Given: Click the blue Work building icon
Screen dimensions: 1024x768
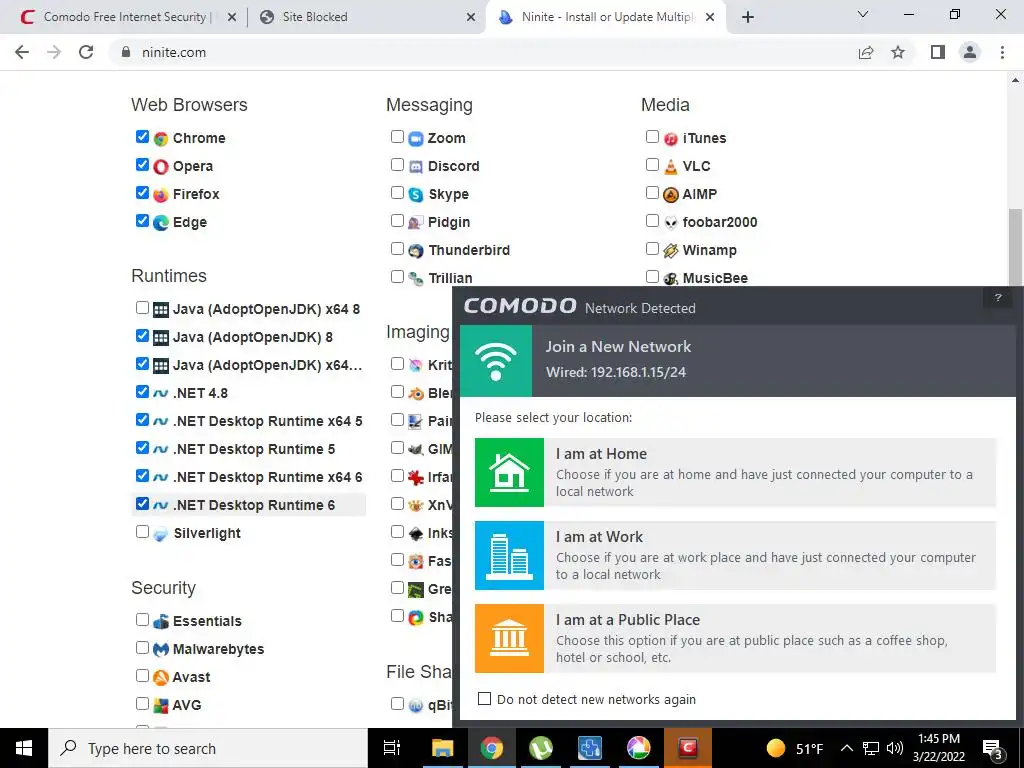Looking at the screenshot, I should point(509,555).
